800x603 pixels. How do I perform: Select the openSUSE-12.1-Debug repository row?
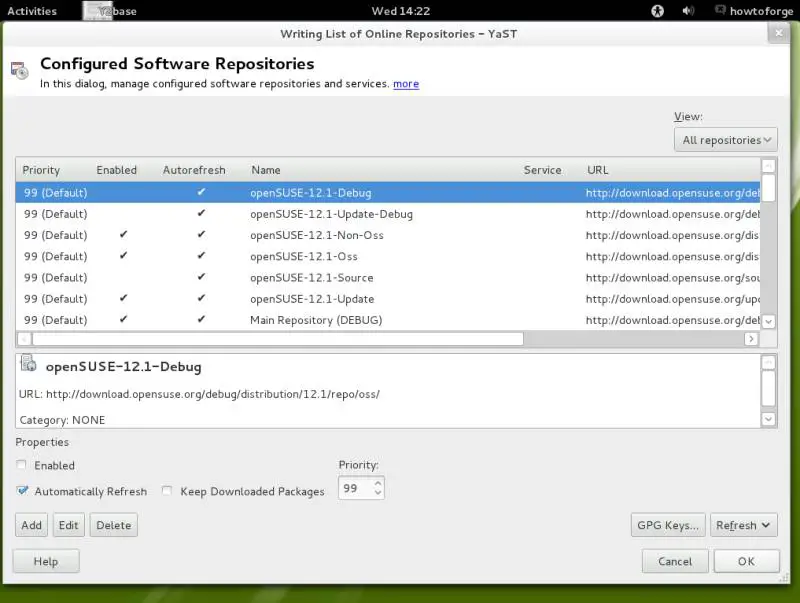click(388, 193)
